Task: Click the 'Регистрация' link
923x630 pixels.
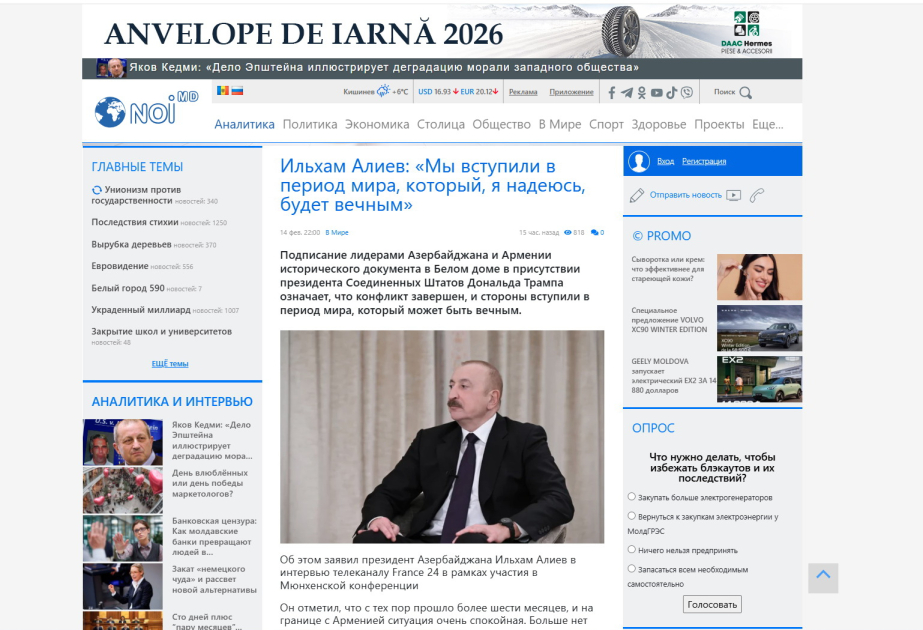Action: tap(704, 161)
